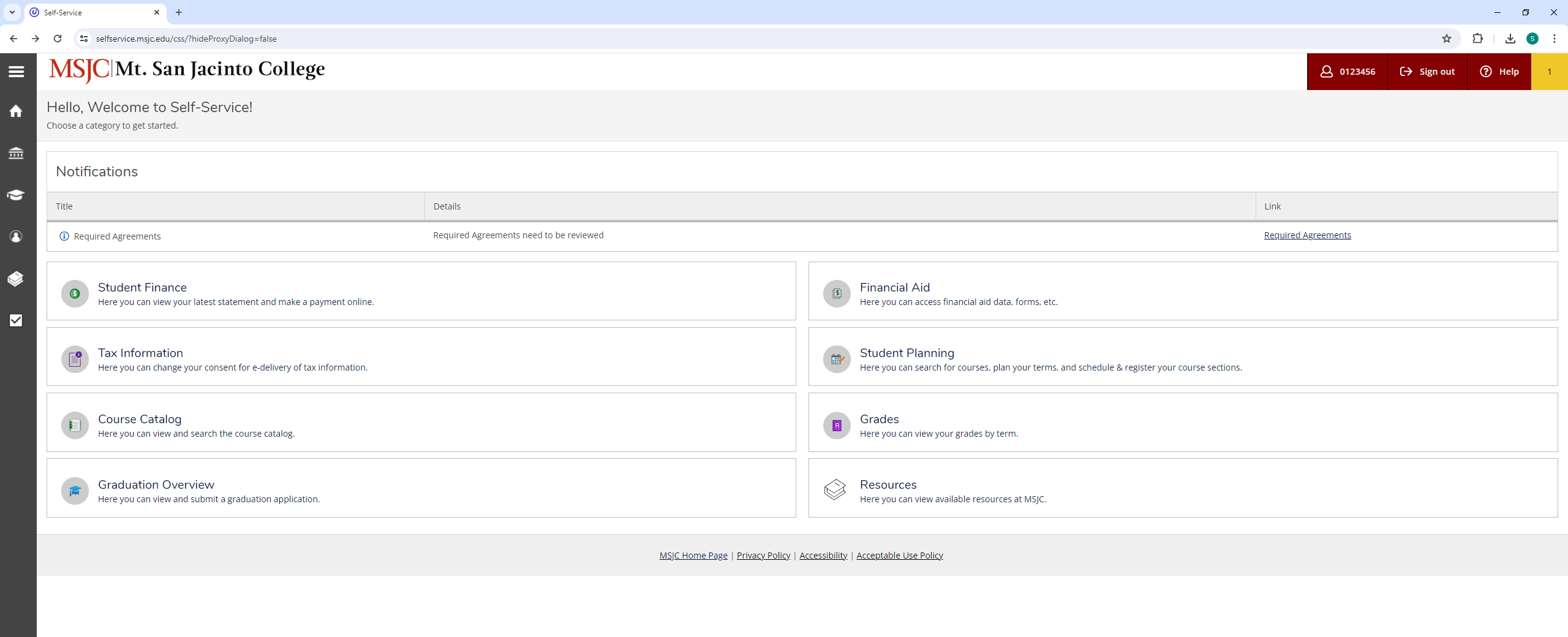Image resolution: width=1568 pixels, height=637 pixels.
Task: Show the yellow notifications count badge
Action: [1549, 72]
